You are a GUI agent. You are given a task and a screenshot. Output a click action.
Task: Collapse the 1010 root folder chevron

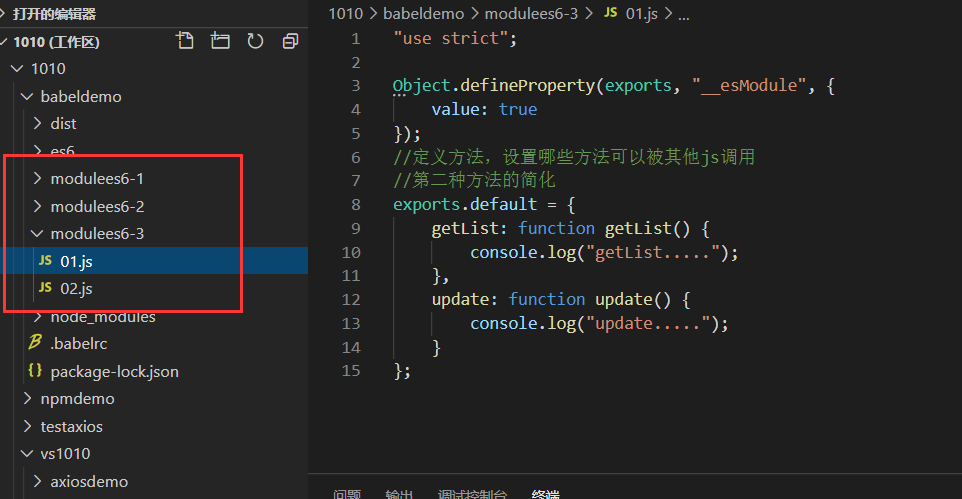coord(17,69)
